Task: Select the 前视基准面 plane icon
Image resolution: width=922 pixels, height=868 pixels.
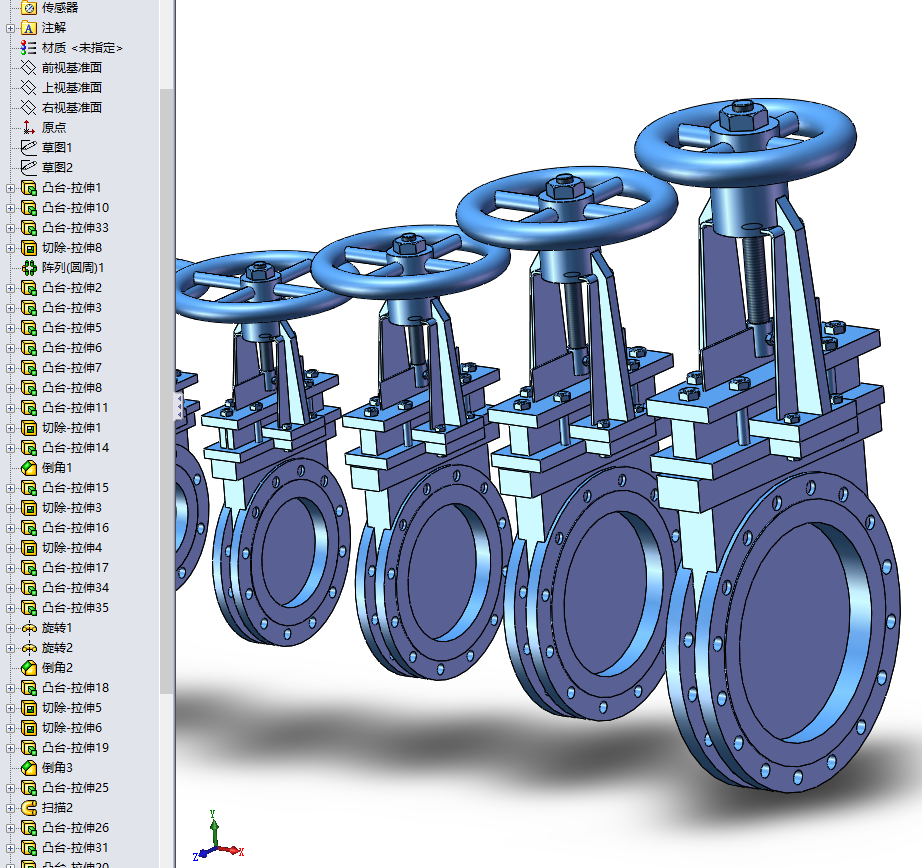Action: [28, 68]
